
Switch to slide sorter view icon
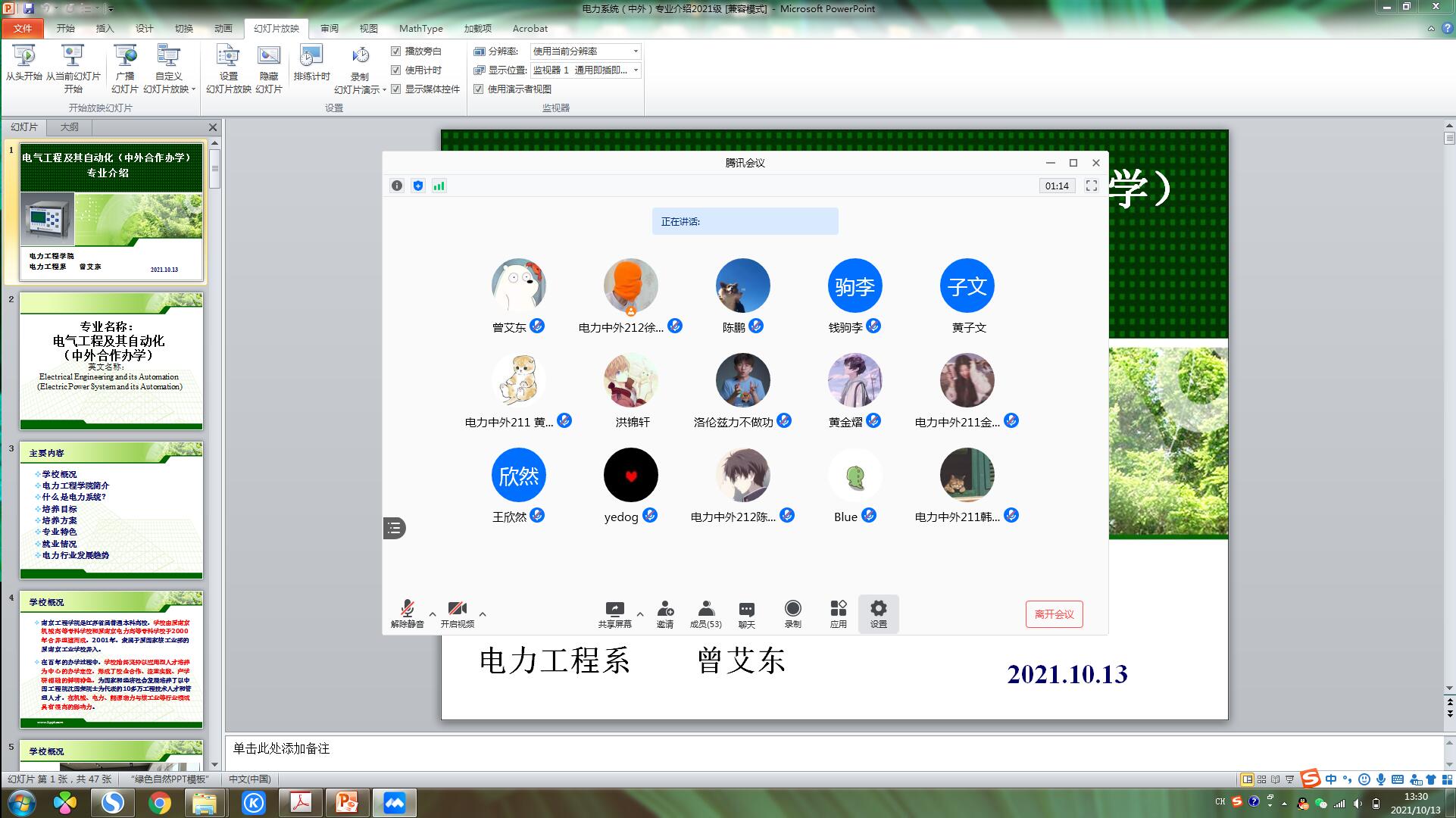coord(1261,779)
